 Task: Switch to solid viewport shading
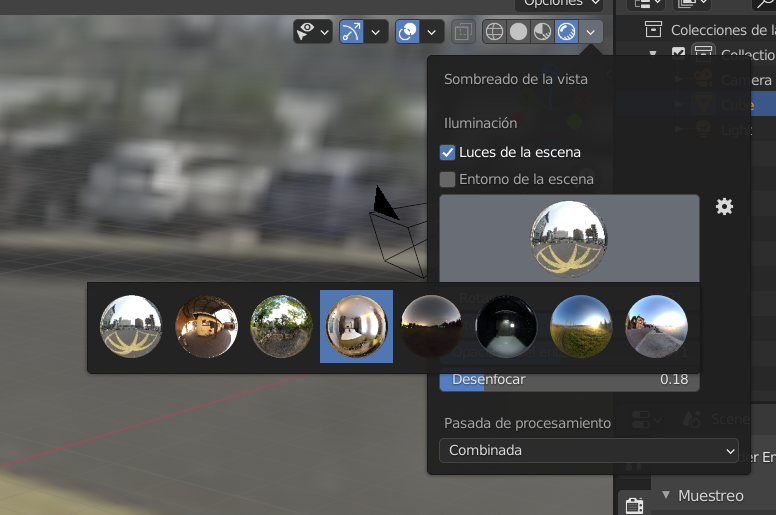518,32
